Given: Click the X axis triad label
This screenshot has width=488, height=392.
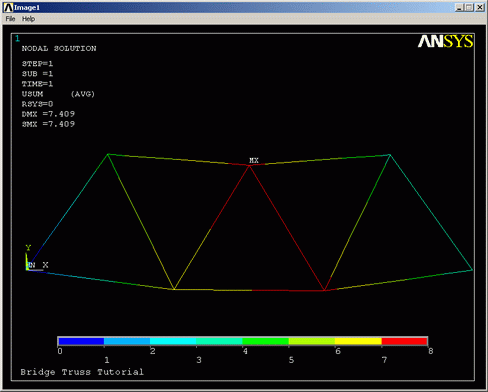Looking at the screenshot, I should (x=45, y=265).
